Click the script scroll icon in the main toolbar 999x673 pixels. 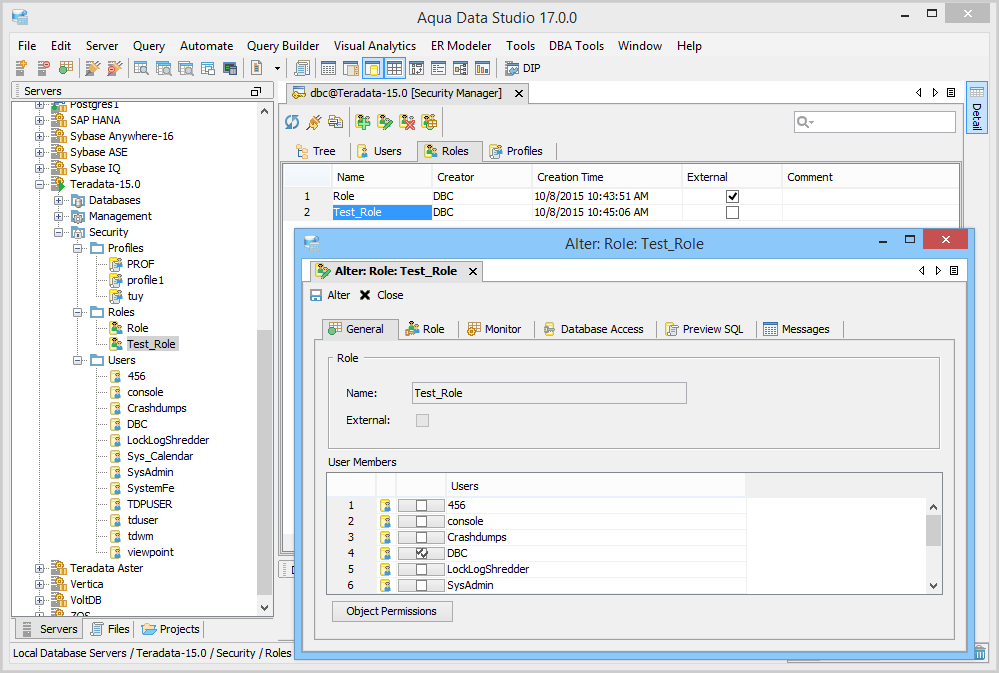coord(303,68)
